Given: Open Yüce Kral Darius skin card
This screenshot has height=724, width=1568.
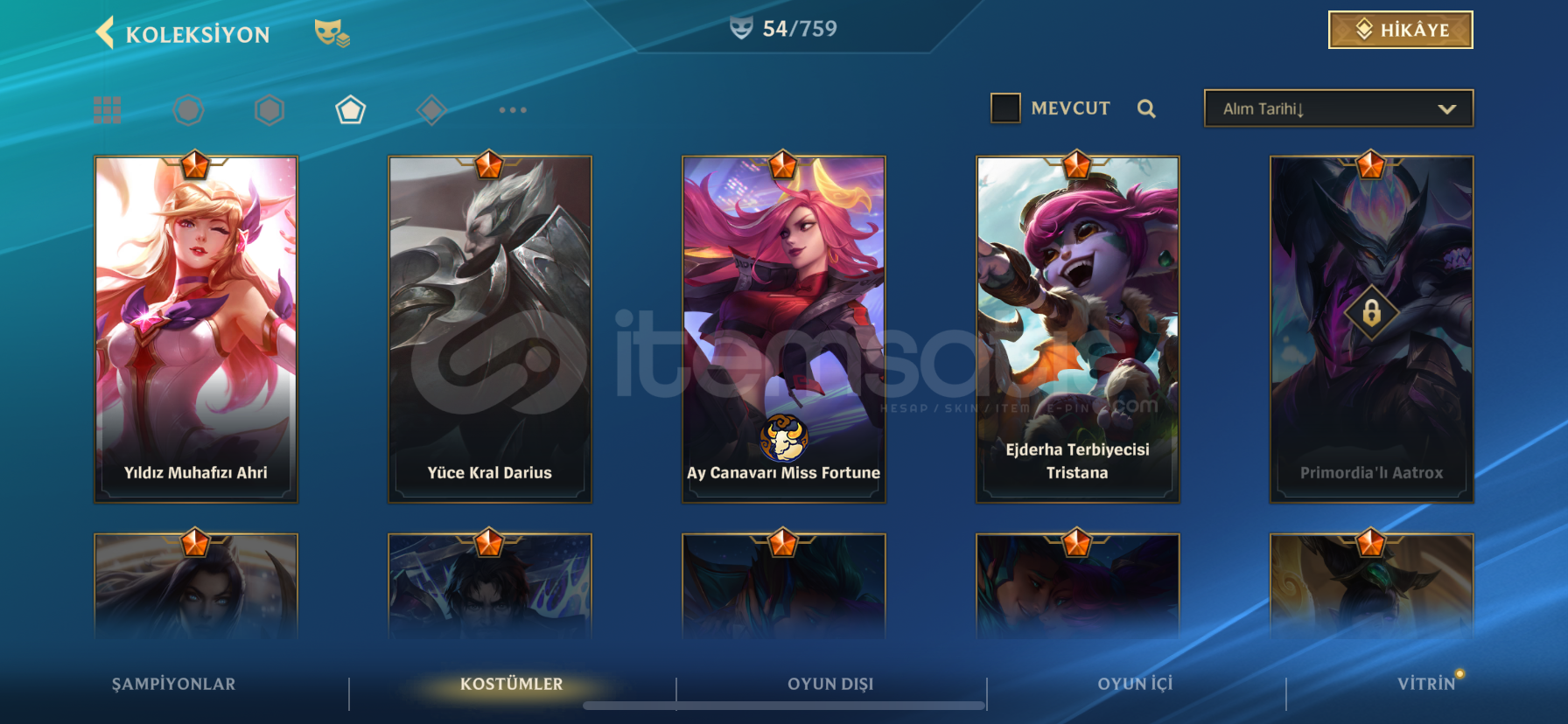Looking at the screenshot, I should 490,330.
